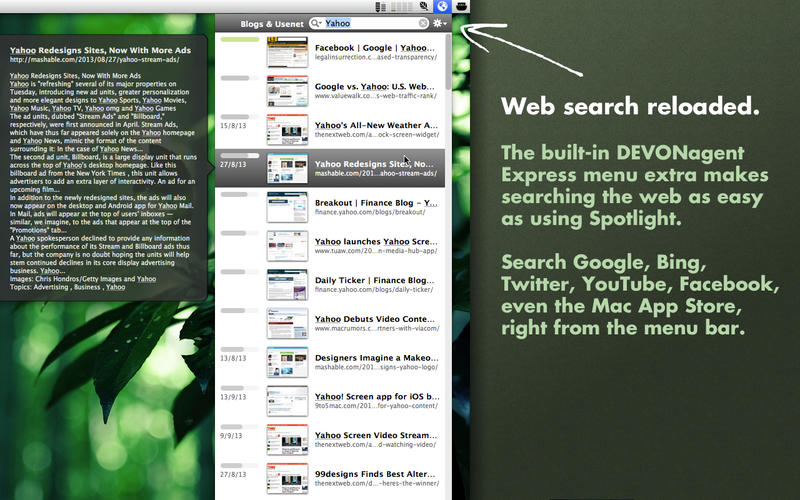Open Yahoo Debuts Video Content result

pos(330,323)
